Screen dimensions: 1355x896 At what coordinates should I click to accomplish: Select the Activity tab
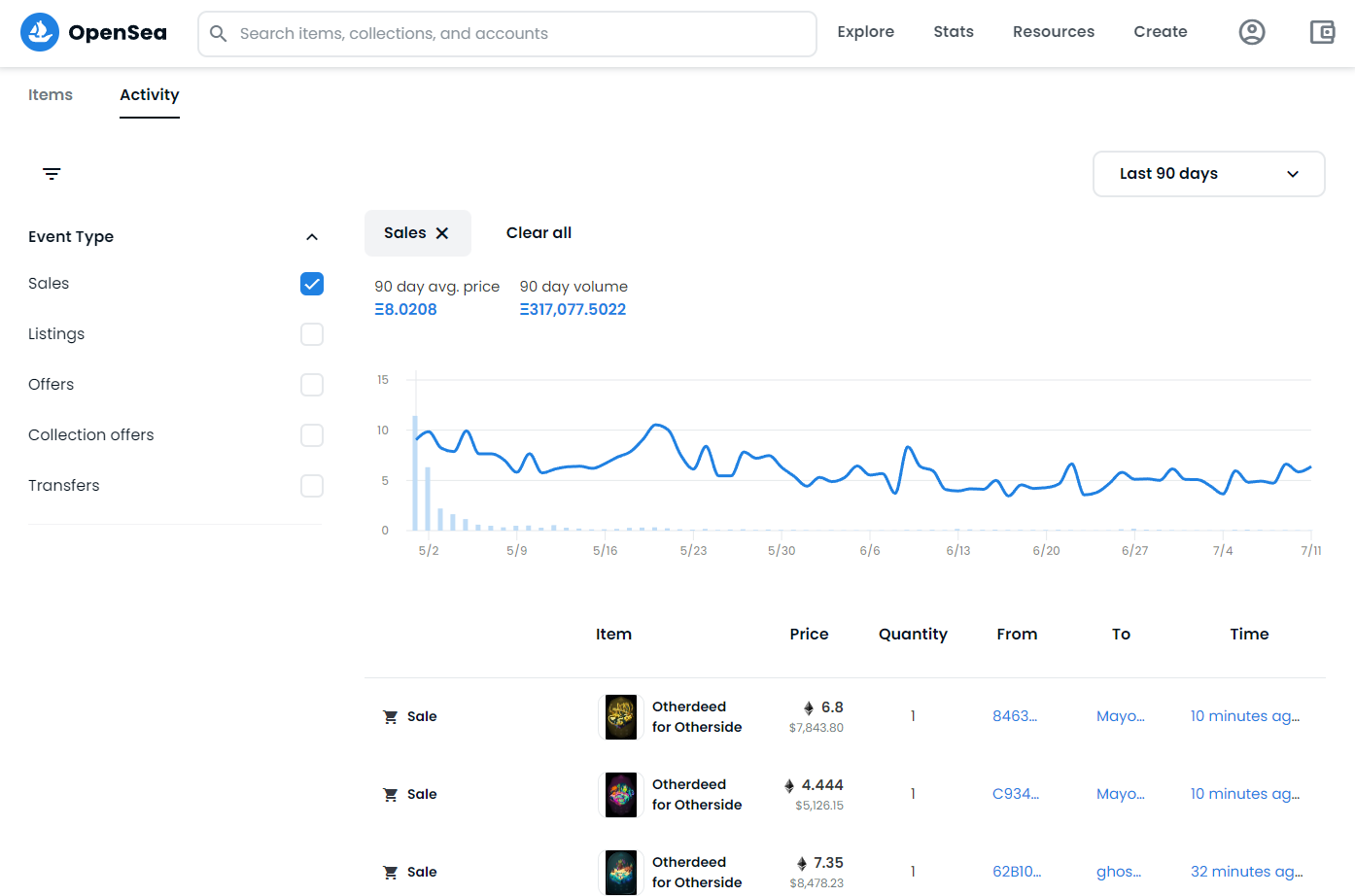click(x=150, y=94)
